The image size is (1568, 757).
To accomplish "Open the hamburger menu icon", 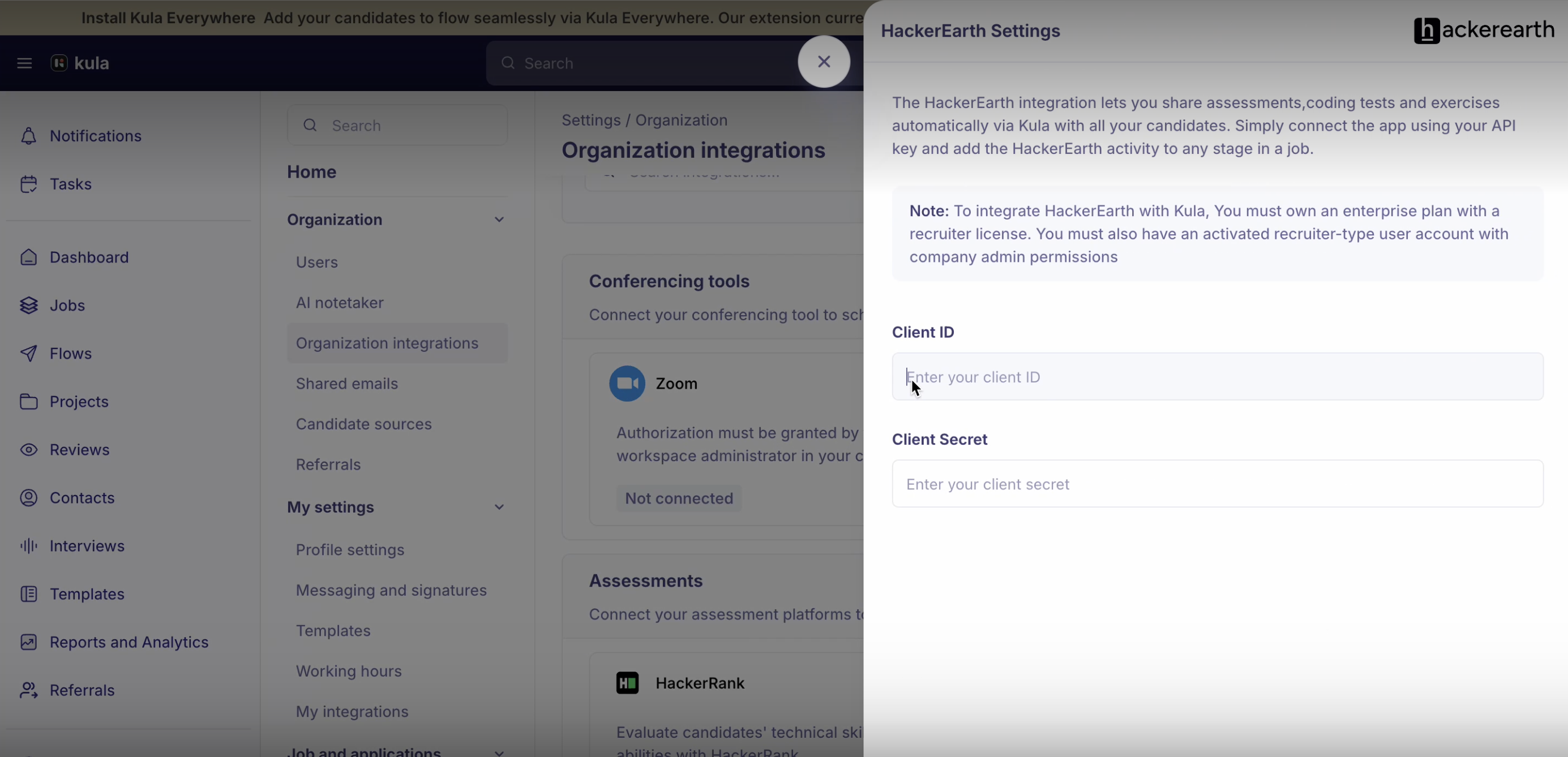I will (24, 63).
